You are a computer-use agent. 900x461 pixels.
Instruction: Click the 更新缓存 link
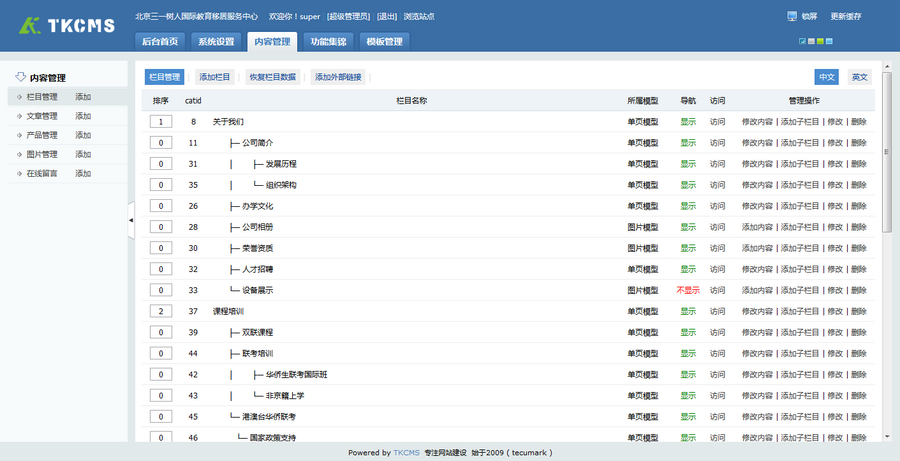coord(845,17)
